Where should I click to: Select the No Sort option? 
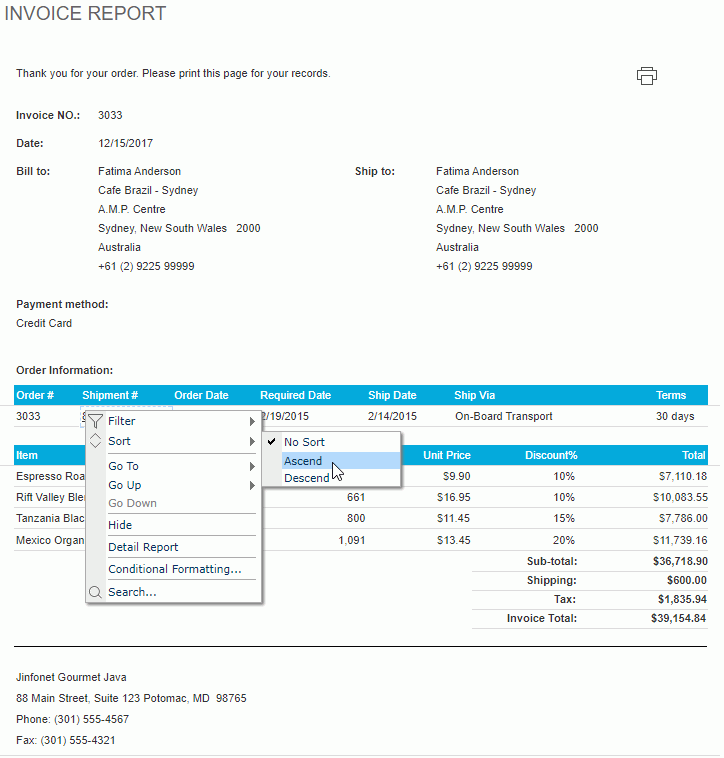[x=332, y=442]
